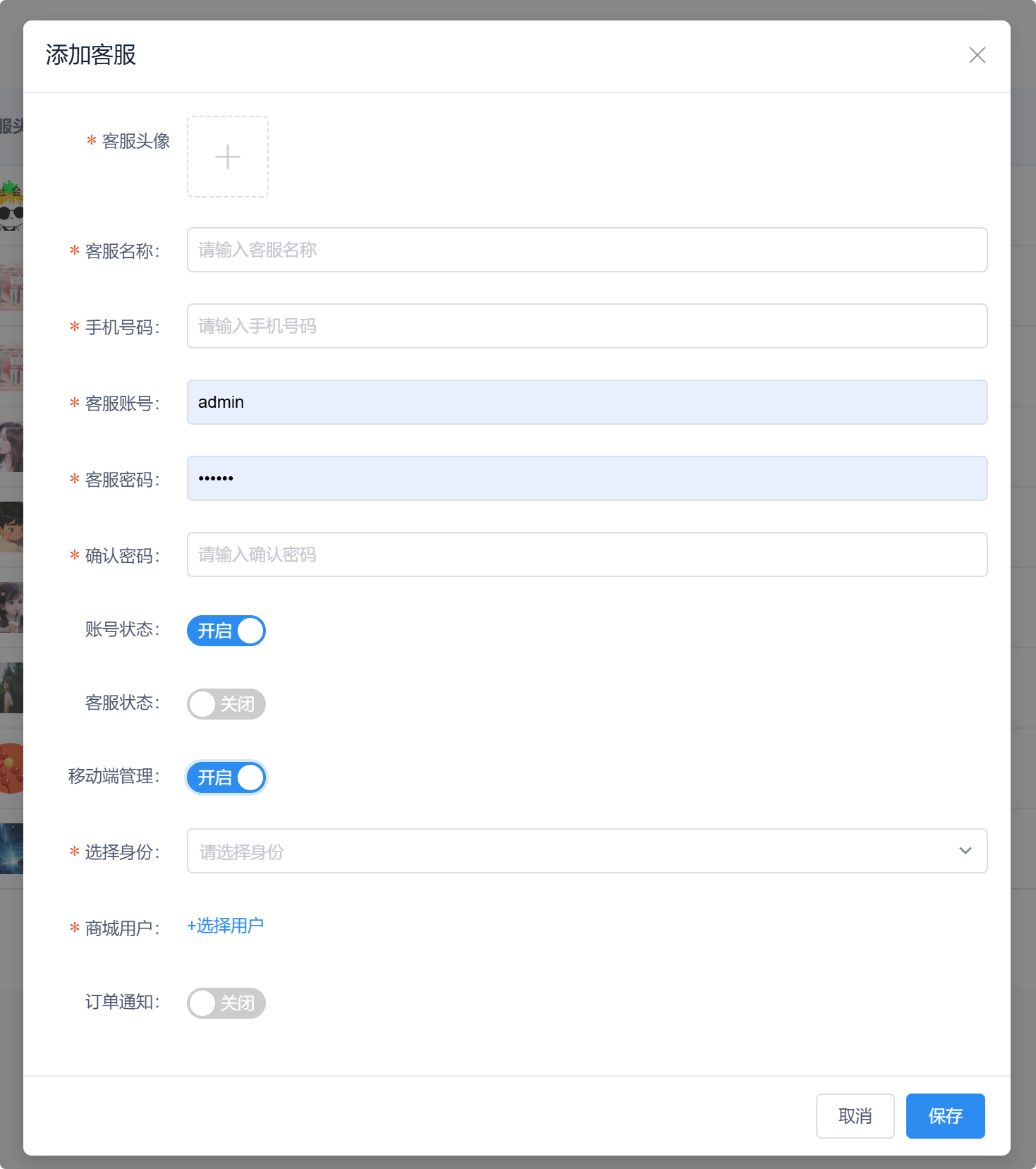This screenshot has width=1036, height=1169.
Task: Click into the 客服密码 password field
Action: click(586, 478)
